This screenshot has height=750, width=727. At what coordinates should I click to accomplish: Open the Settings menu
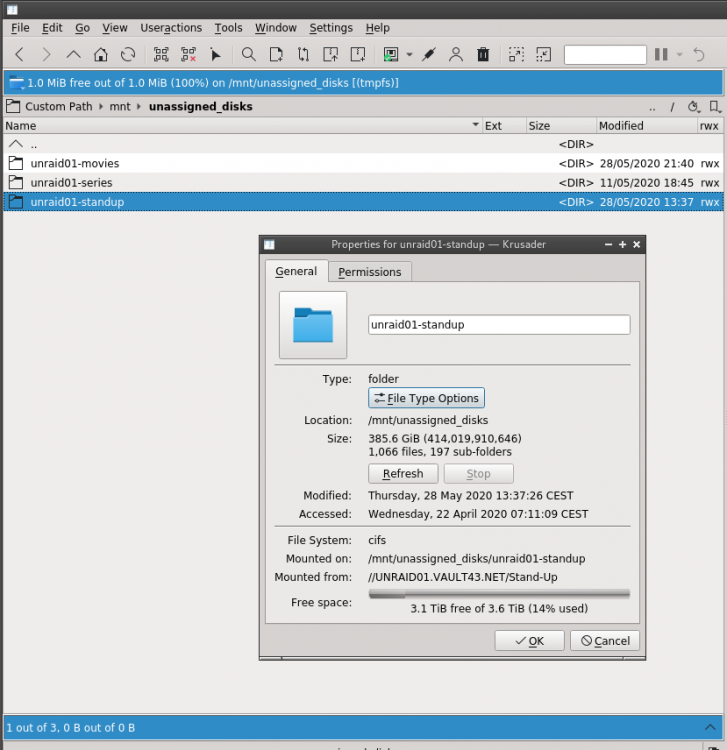(x=331, y=28)
